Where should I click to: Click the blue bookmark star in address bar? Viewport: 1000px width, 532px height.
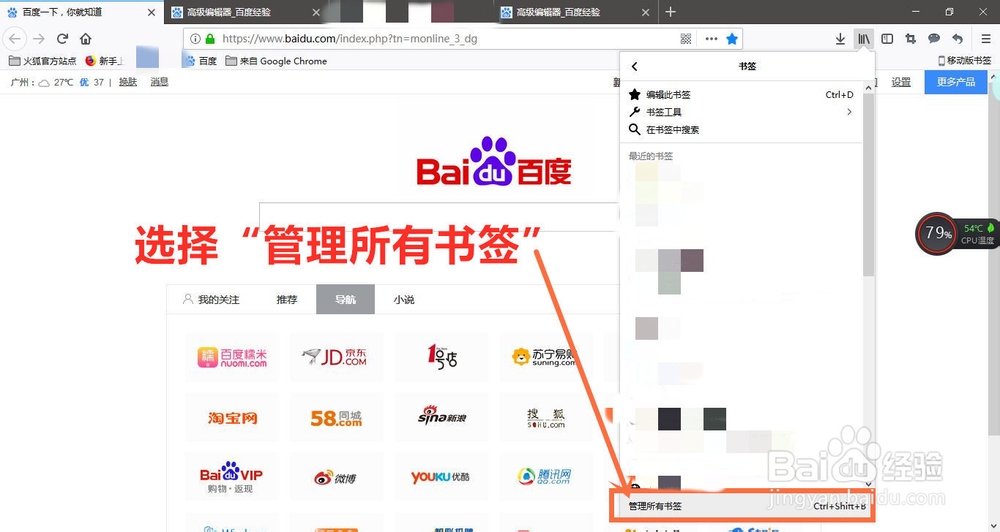tap(732, 39)
